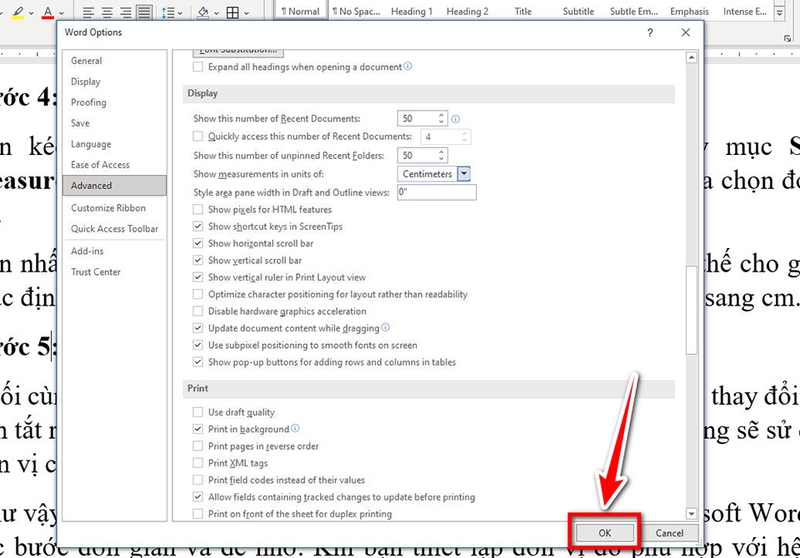Toggle Update document content while dragging
The height and width of the screenshot is (558, 800).
(197, 328)
